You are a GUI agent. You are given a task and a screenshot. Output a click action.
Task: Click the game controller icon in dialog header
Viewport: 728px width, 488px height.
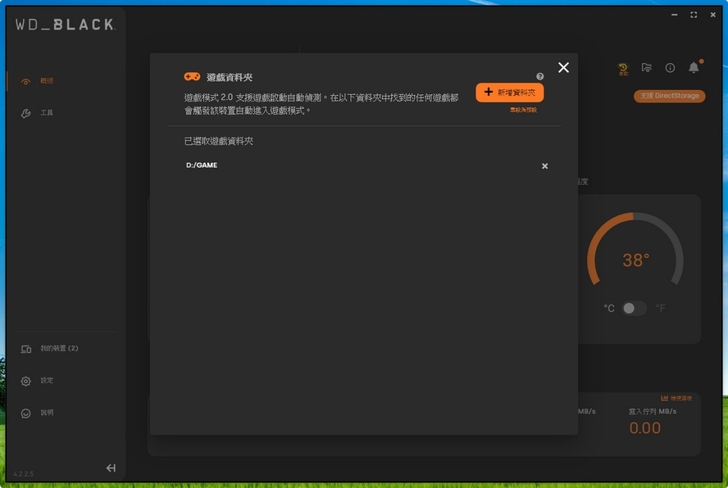pos(192,76)
